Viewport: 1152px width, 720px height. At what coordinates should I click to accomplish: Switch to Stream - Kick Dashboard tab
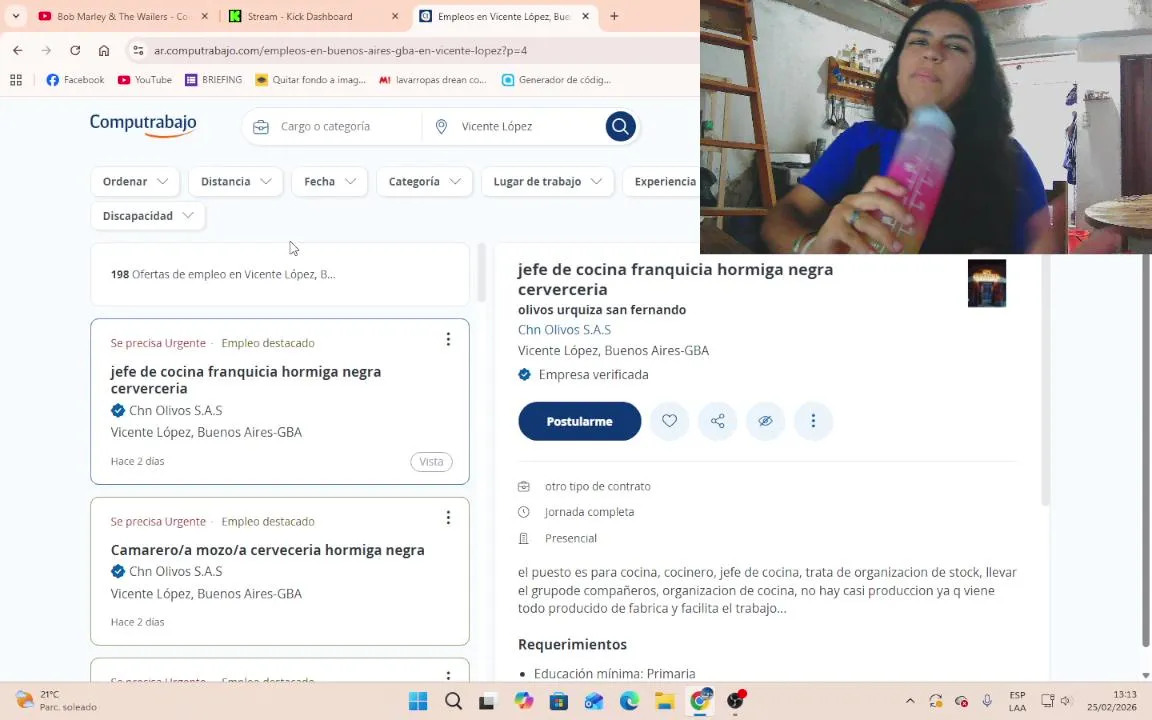(x=312, y=16)
